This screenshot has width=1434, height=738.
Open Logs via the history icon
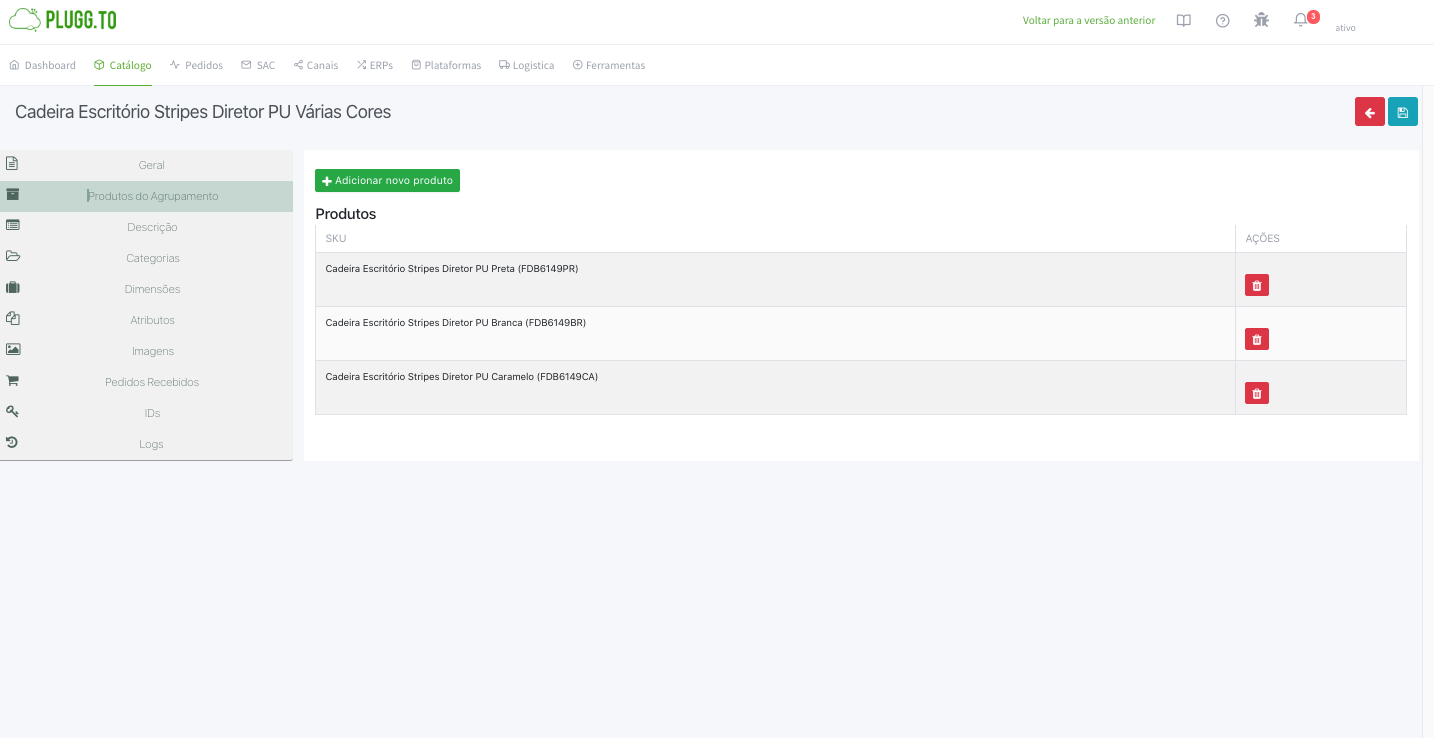pos(151,443)
